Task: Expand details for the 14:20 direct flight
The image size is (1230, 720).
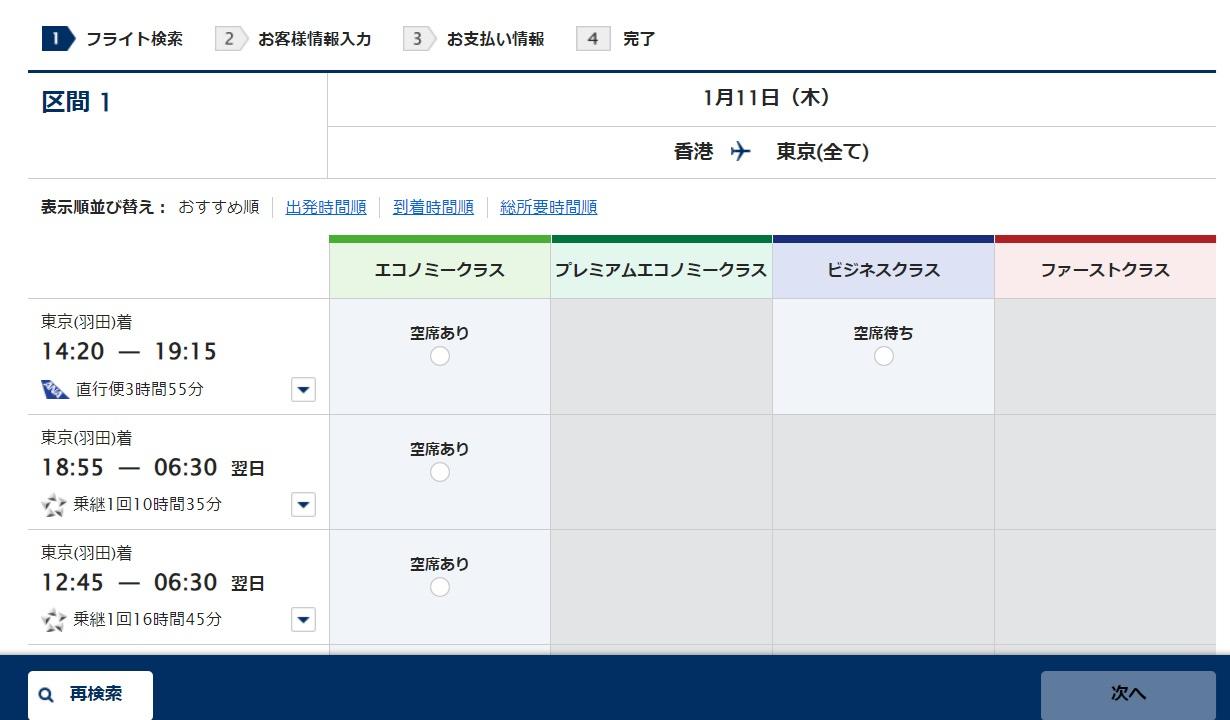Action: click(303, 389)
